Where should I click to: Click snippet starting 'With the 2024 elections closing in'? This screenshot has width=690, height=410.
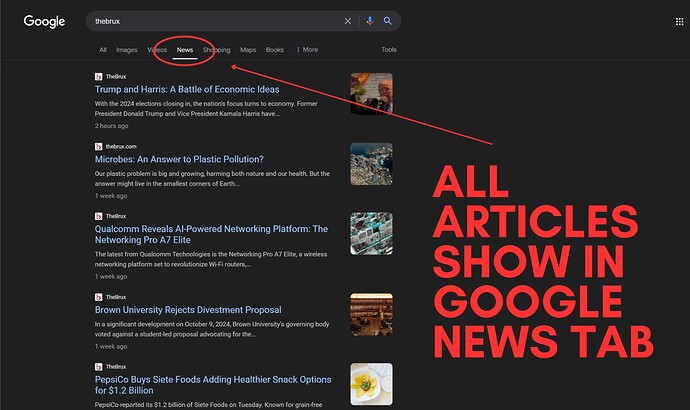tap(206, 109)
